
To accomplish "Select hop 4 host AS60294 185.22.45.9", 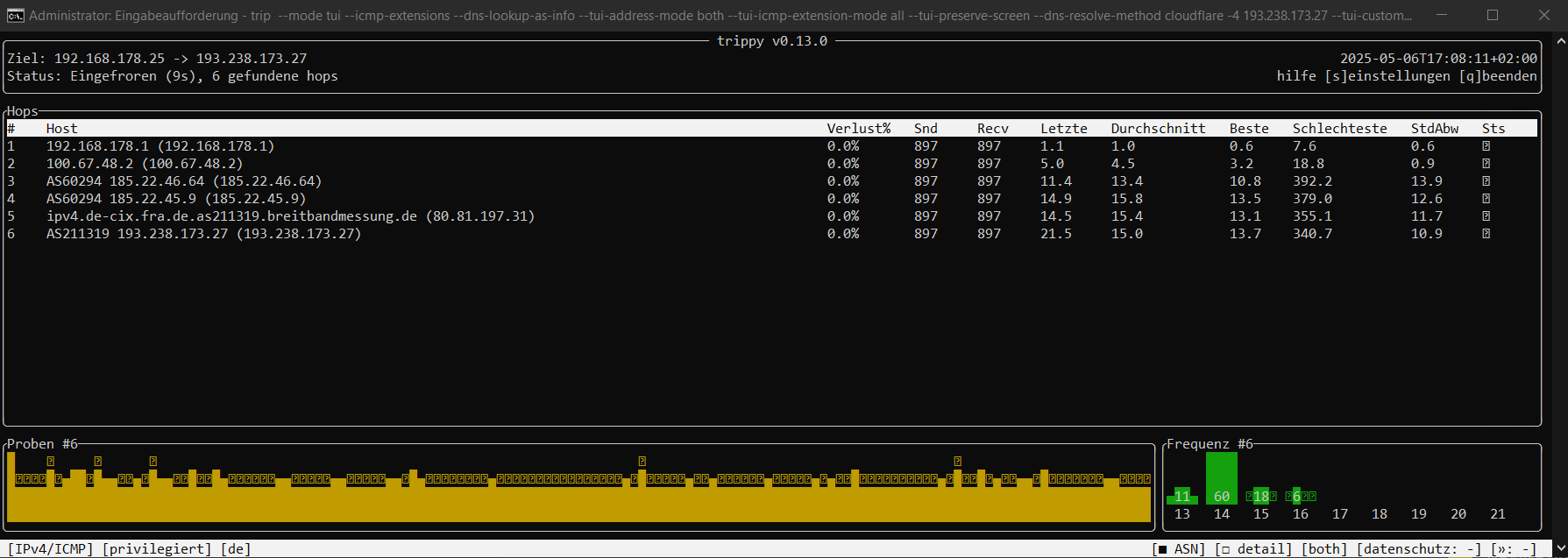I will (176, 199).
